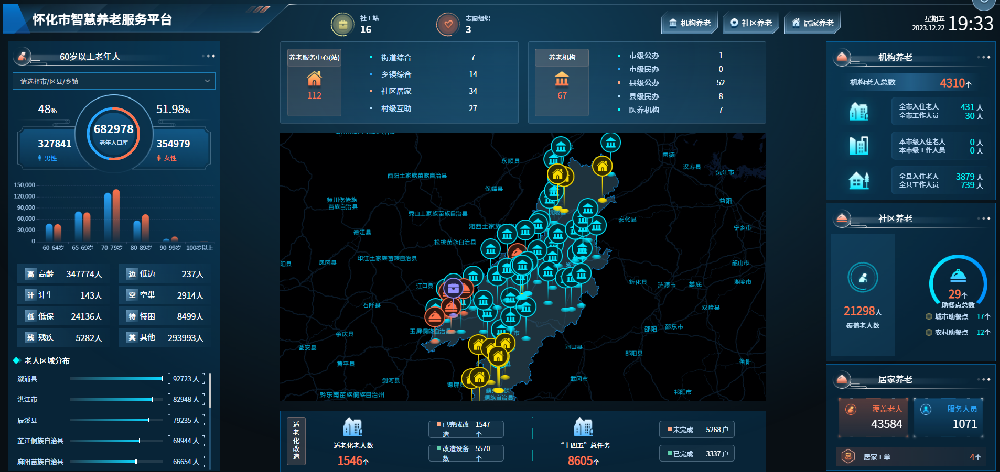Switch to the 社区养老 header tab

pyautogui.click(x=751, y=22)
